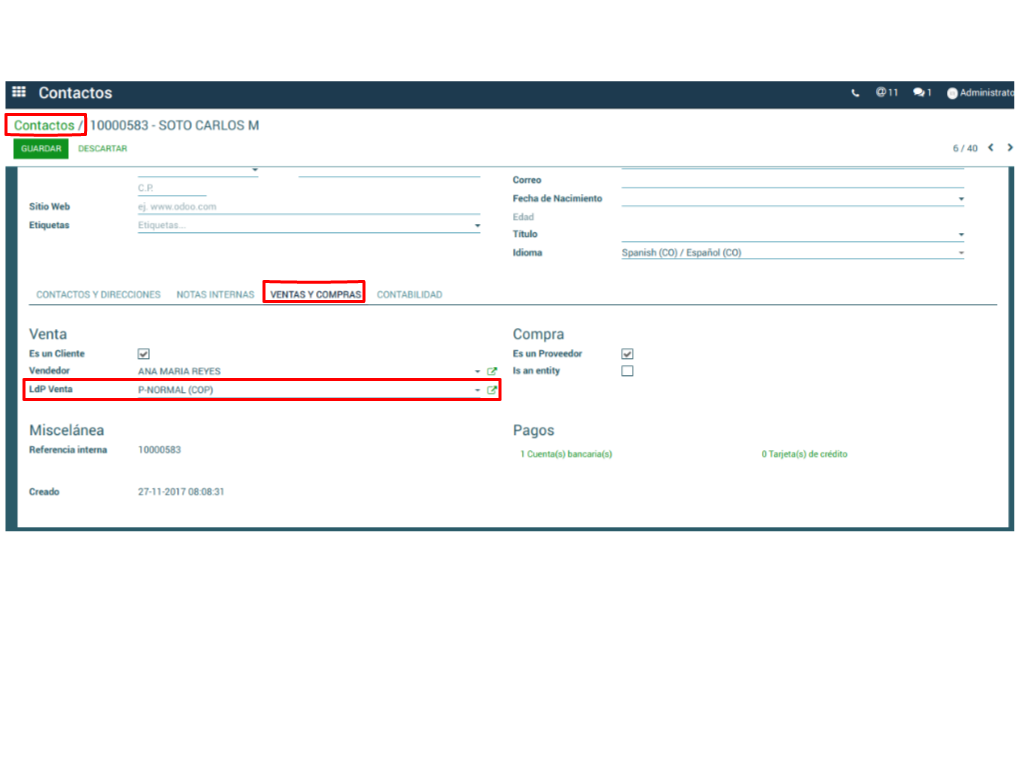Enable the Is an entity checkbox
This screenshot has height=767, width=1023.
click(627, 371)
